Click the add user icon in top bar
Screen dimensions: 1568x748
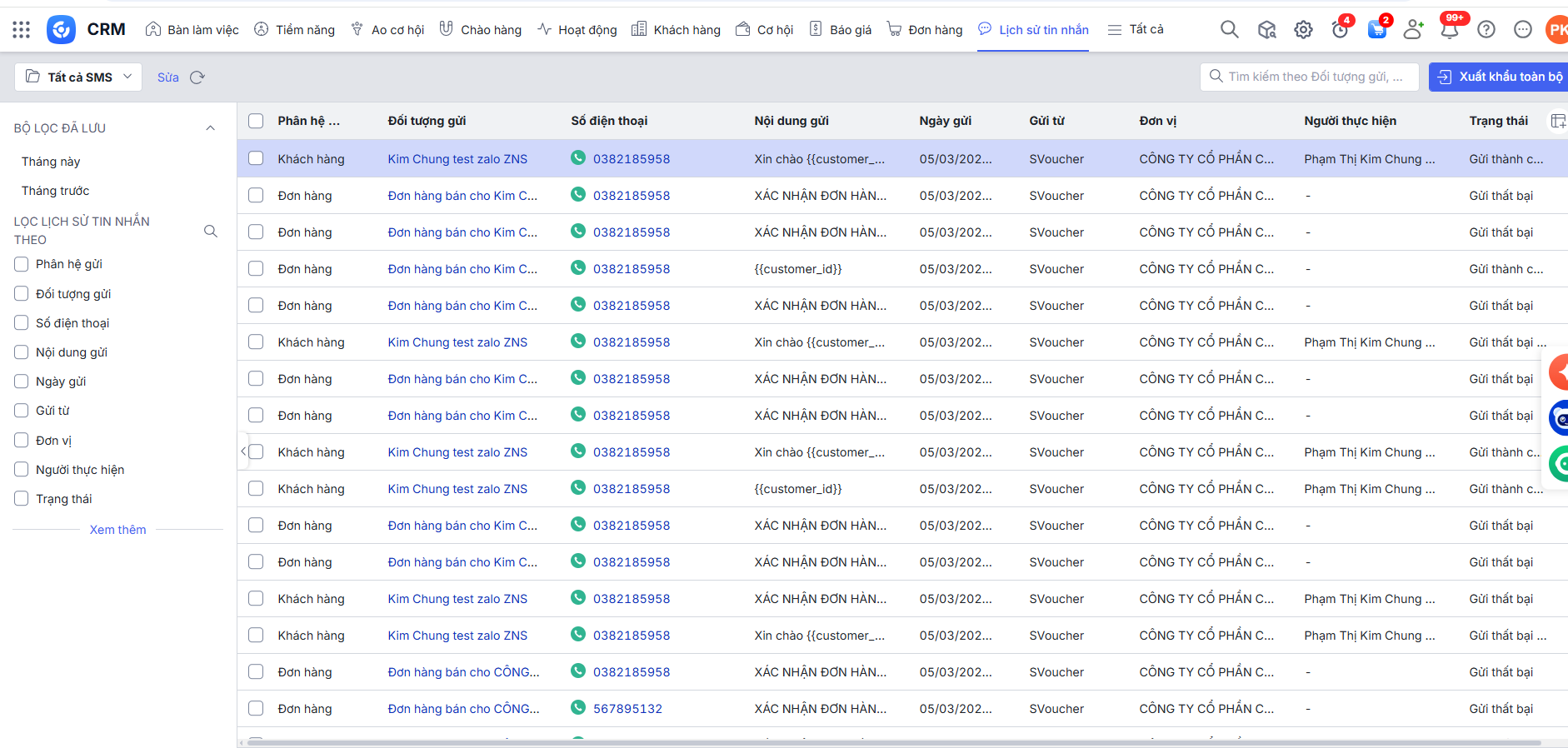[1412, 30]
